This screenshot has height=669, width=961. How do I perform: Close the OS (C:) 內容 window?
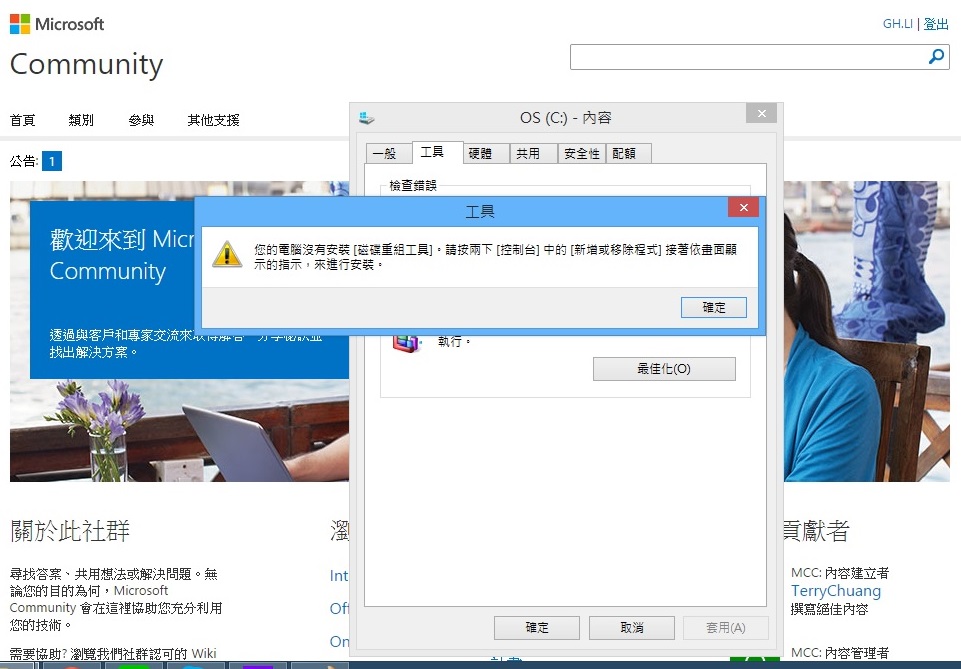coord(761,113)
